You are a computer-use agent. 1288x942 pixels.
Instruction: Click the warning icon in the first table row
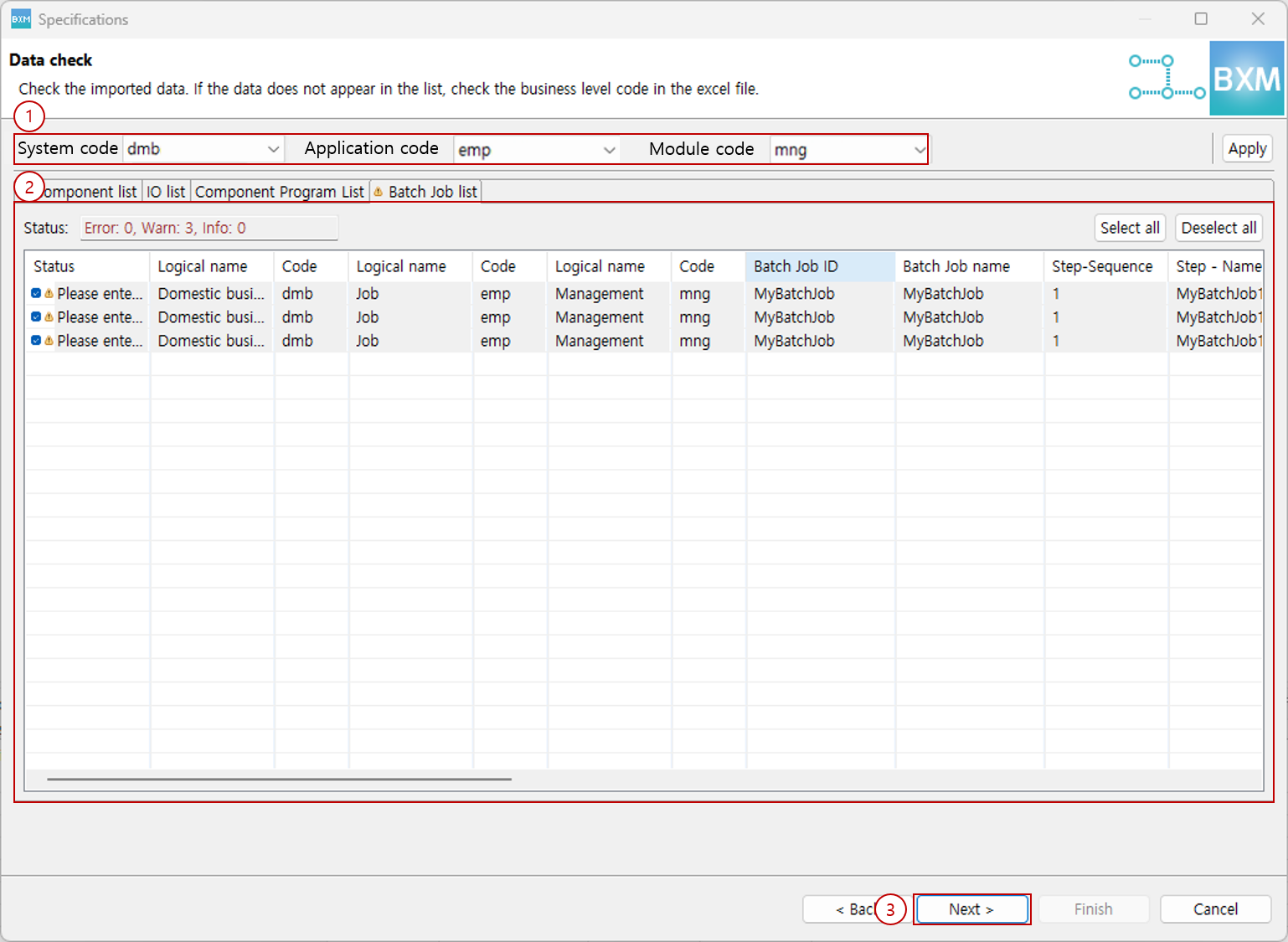(x=49, y=294)
